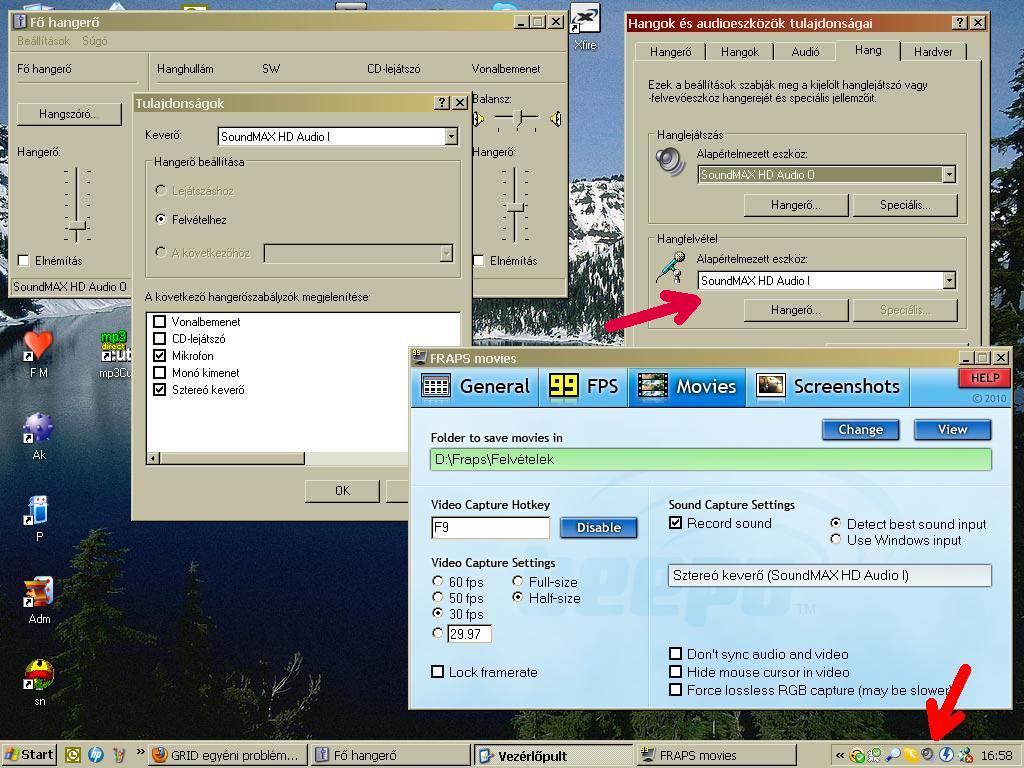1024x768 pixels.
Task: Switch to the Audió tab
Action: [x=805, y=52]
